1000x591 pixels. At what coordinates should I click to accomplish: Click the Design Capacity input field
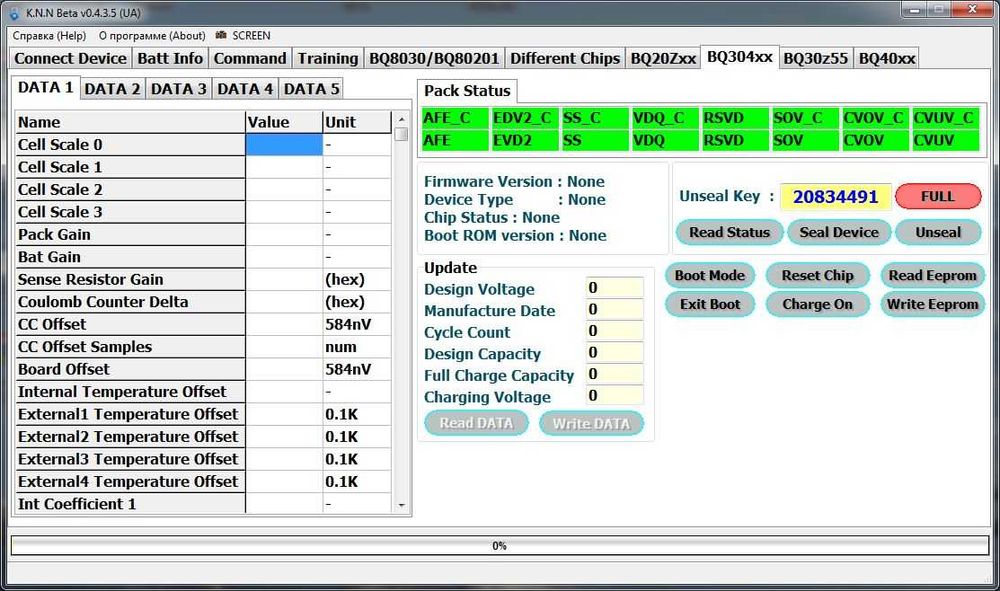614,353
